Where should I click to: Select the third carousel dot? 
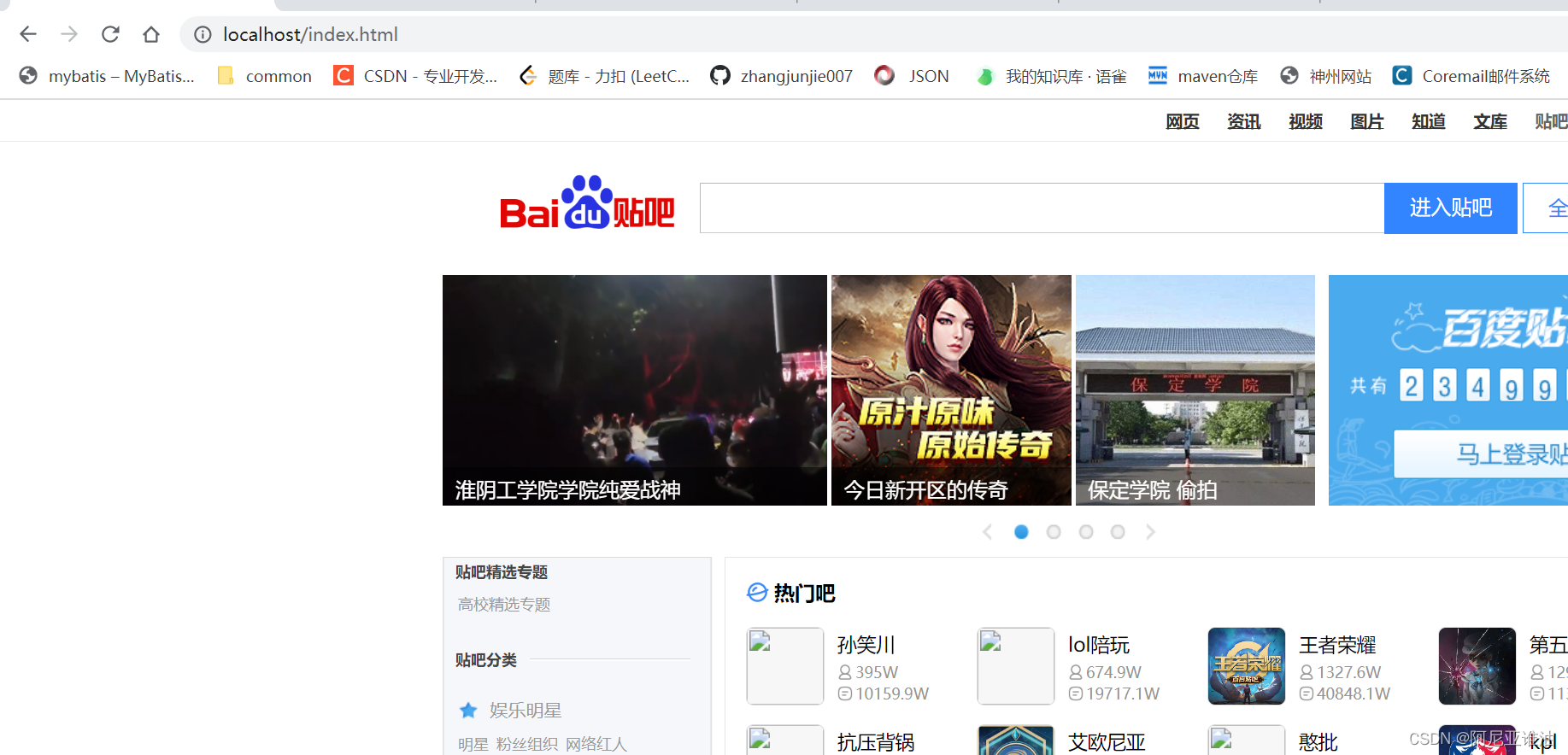point(1086,532)
